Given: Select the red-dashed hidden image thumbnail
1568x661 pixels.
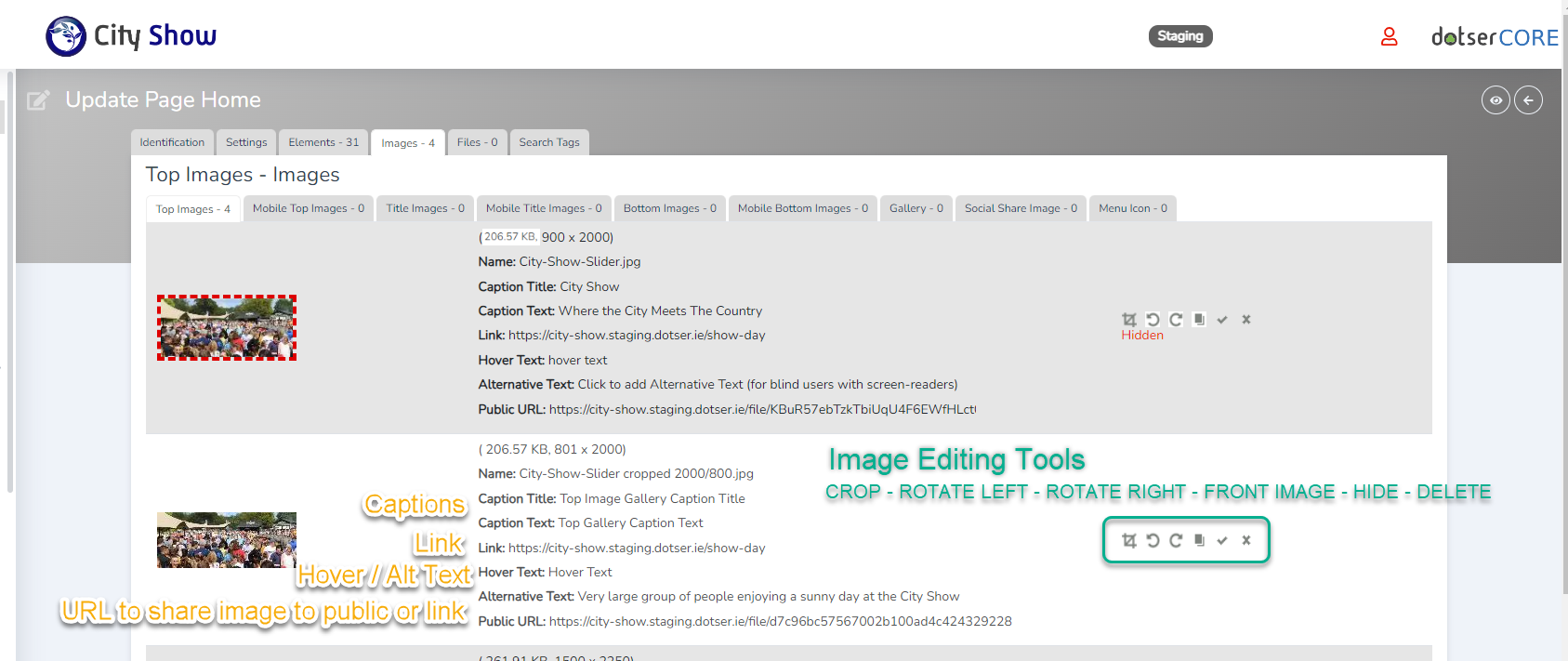Looking at the screenshot, I should pos(227,328).
